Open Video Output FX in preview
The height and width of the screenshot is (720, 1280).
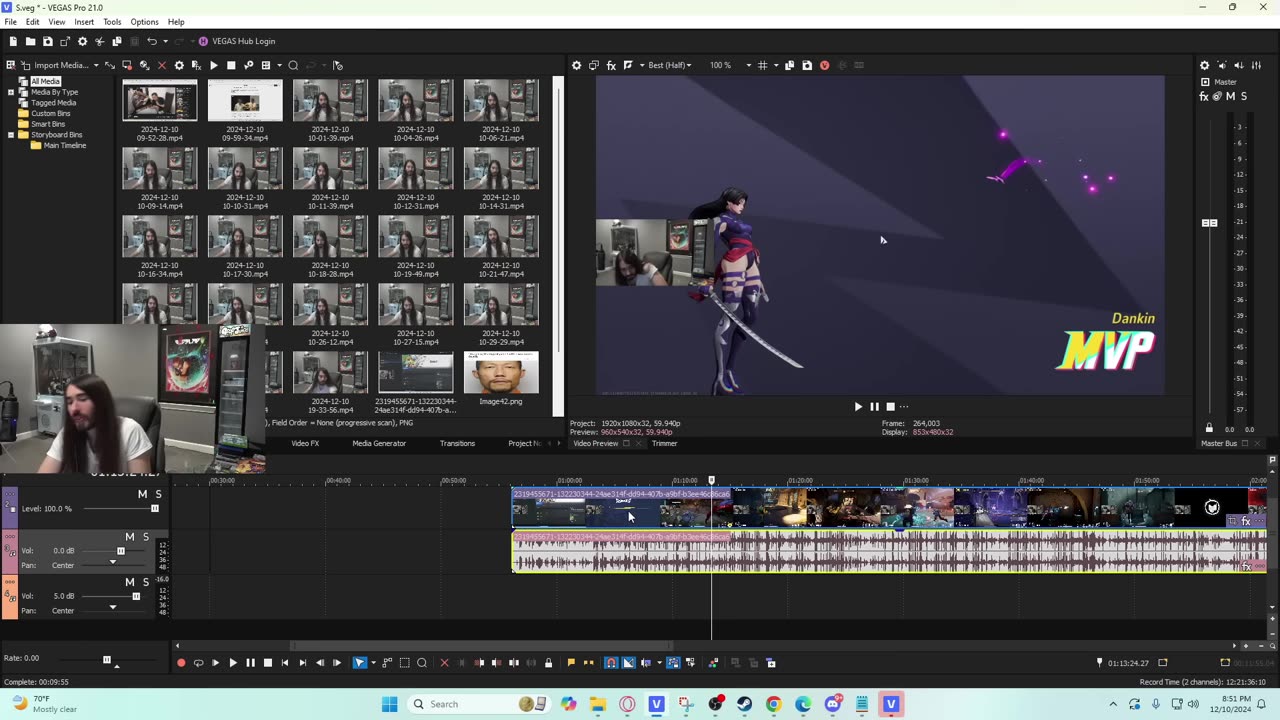(x=611, y=65)
